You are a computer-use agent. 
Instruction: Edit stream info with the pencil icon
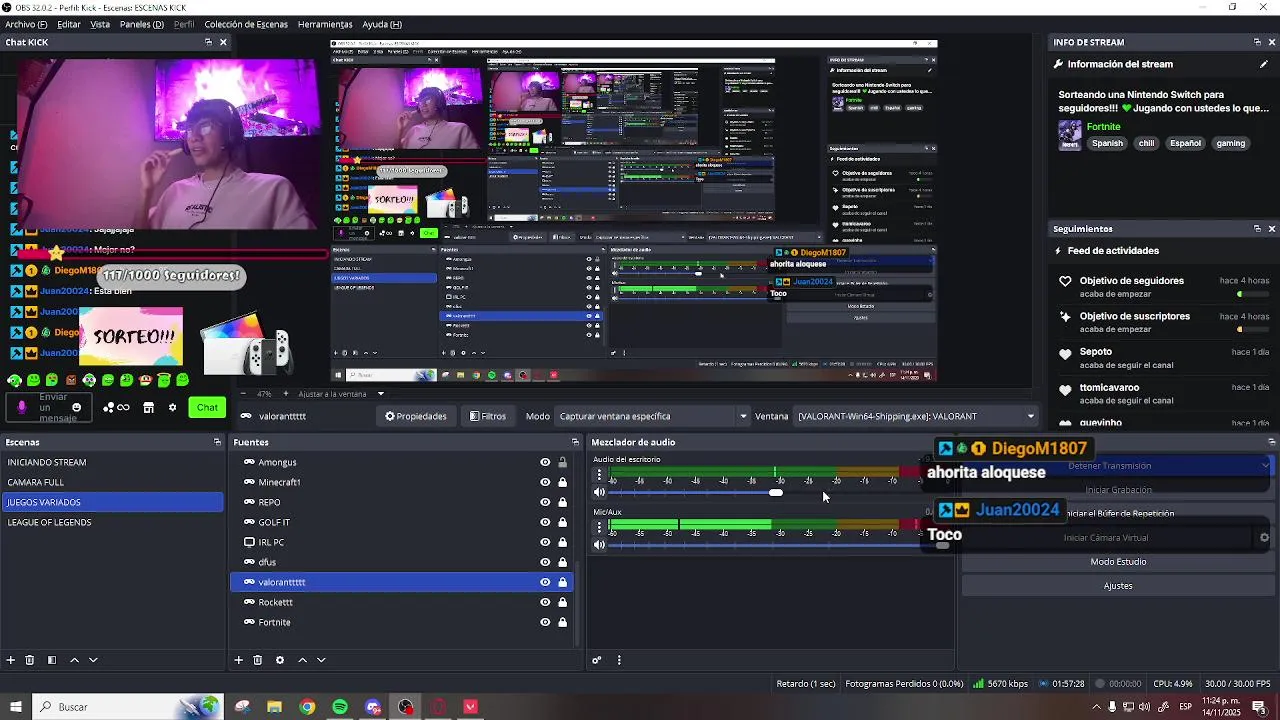point(1264,64)
